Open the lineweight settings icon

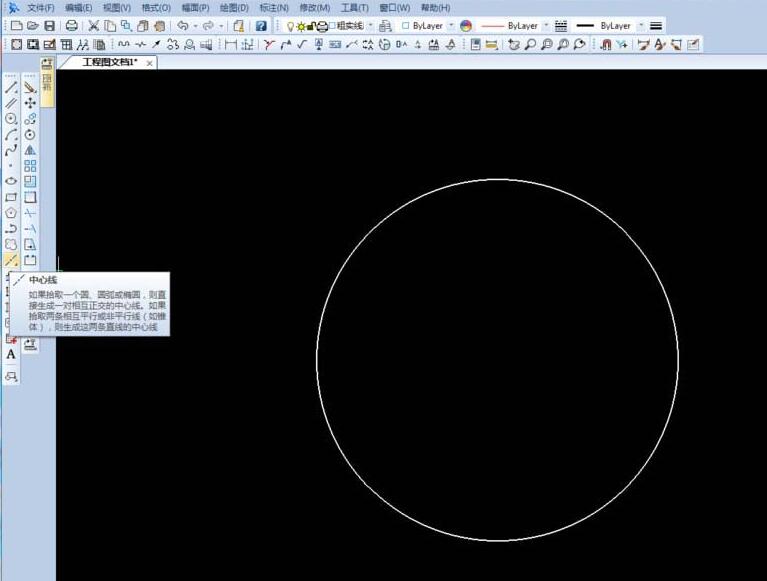point(656,25)
